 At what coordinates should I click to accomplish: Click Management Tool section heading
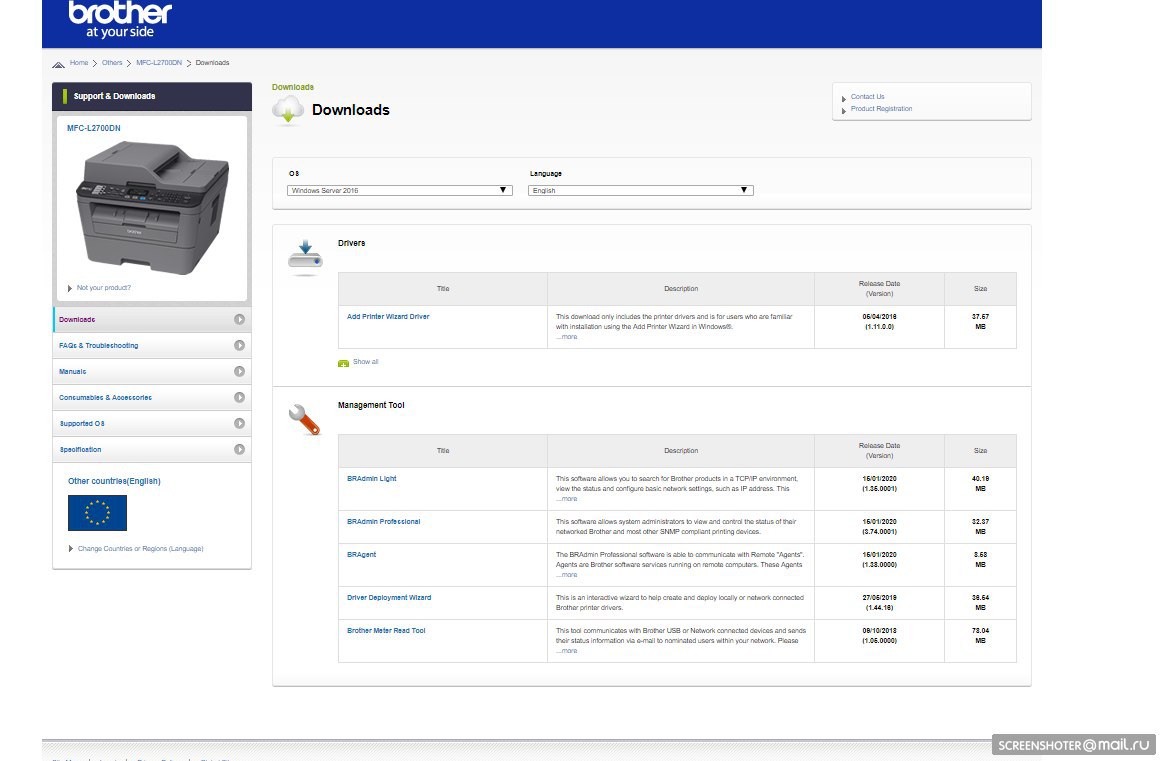[371, 405]
